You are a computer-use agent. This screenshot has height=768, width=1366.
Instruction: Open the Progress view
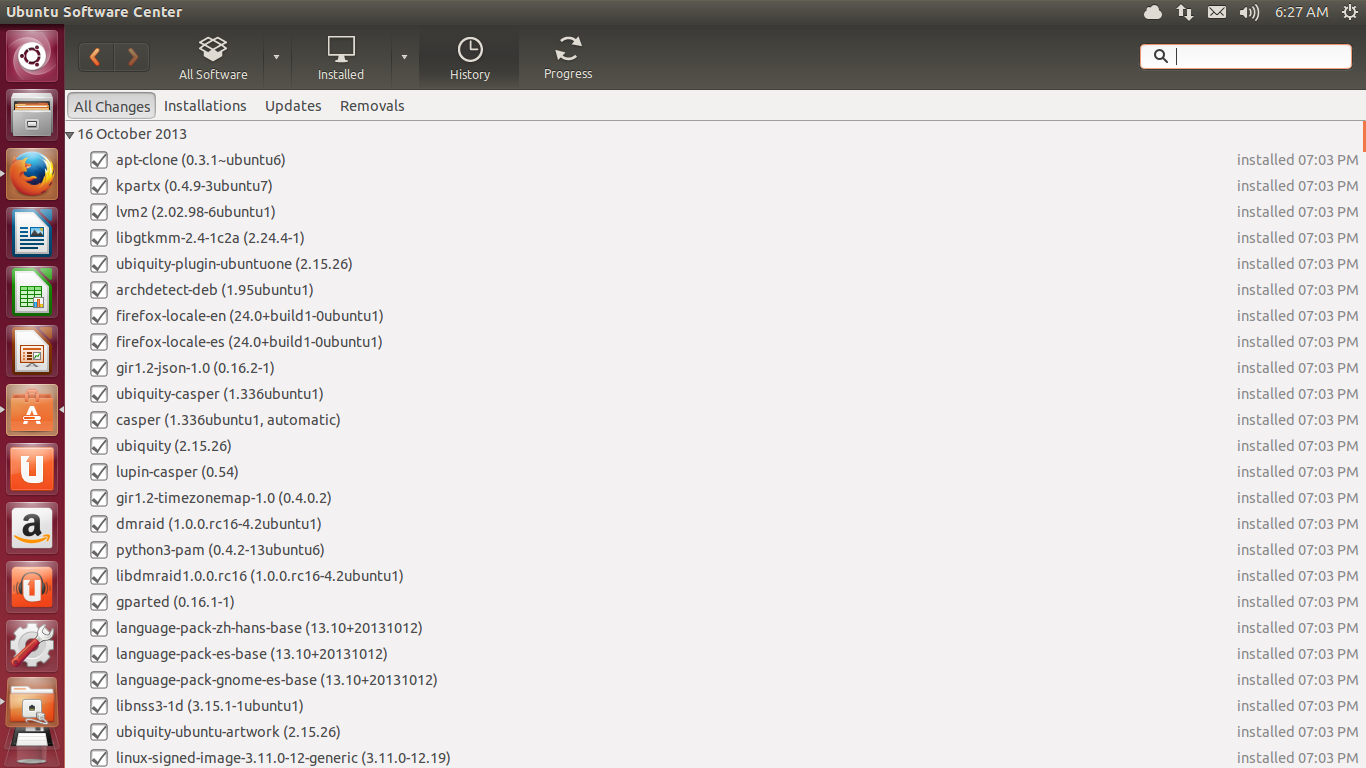click(x=567, y=57)
